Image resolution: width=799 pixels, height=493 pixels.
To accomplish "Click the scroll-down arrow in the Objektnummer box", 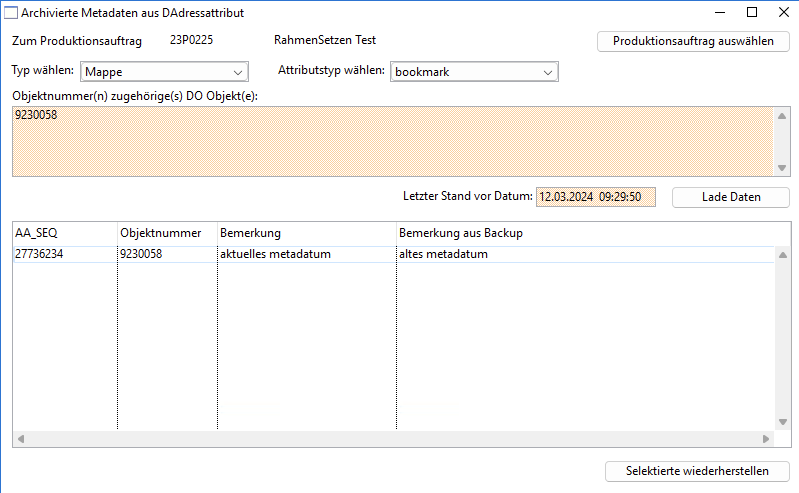I will (x=782, y=168).
